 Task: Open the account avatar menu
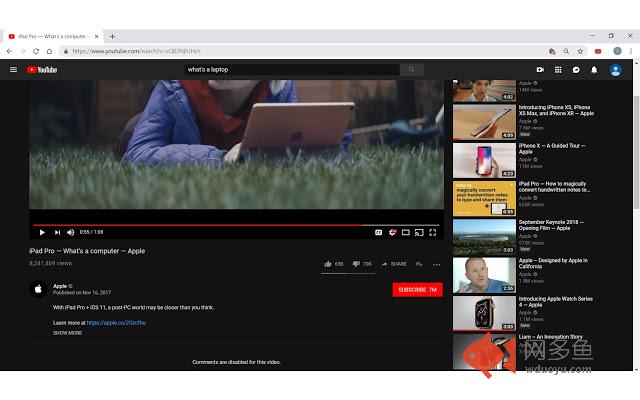pyautogui.click(x=616, y=70)
